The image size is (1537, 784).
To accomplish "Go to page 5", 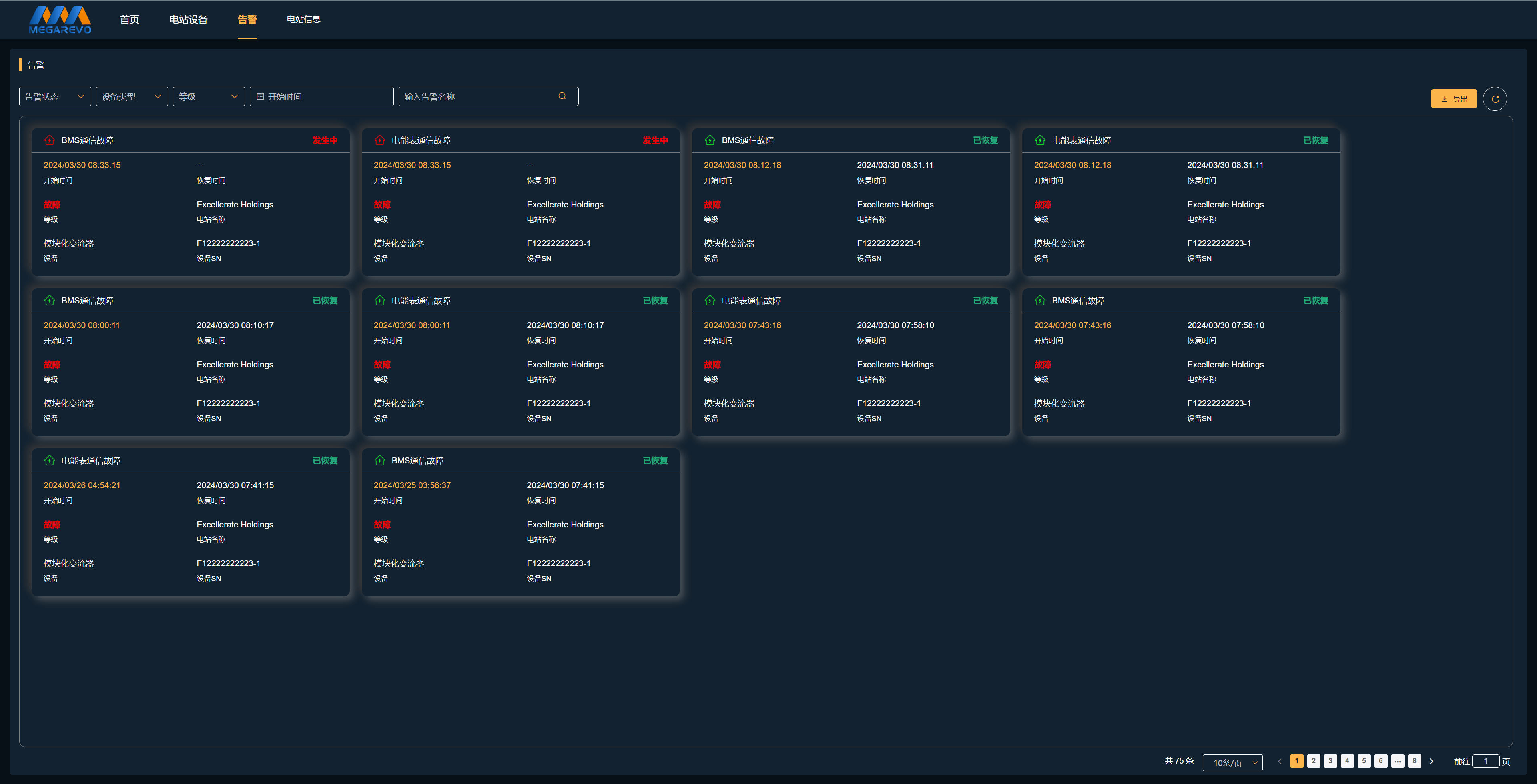I will pos(1364,761).
